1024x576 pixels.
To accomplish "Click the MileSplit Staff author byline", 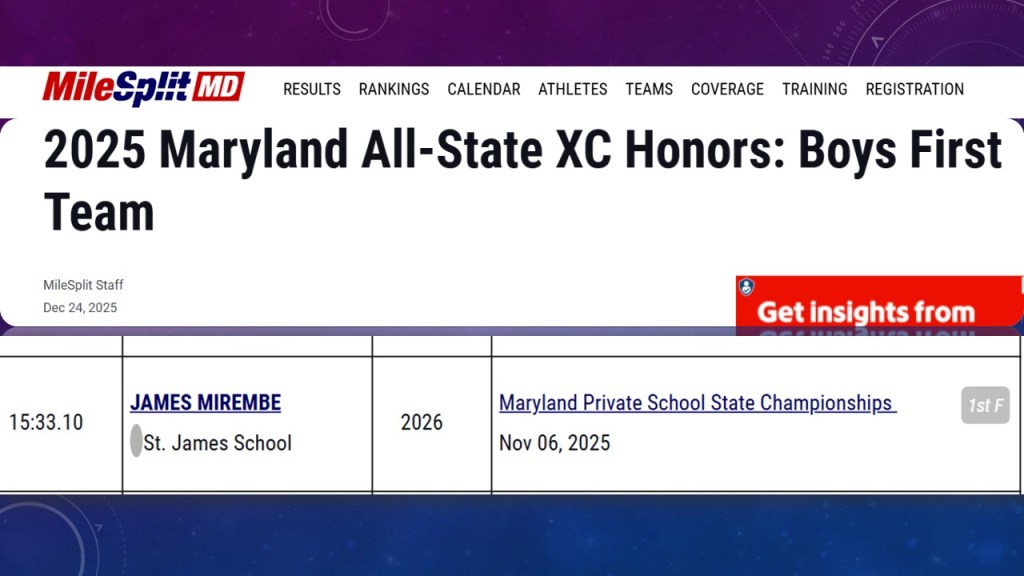I will click(83, 285).
